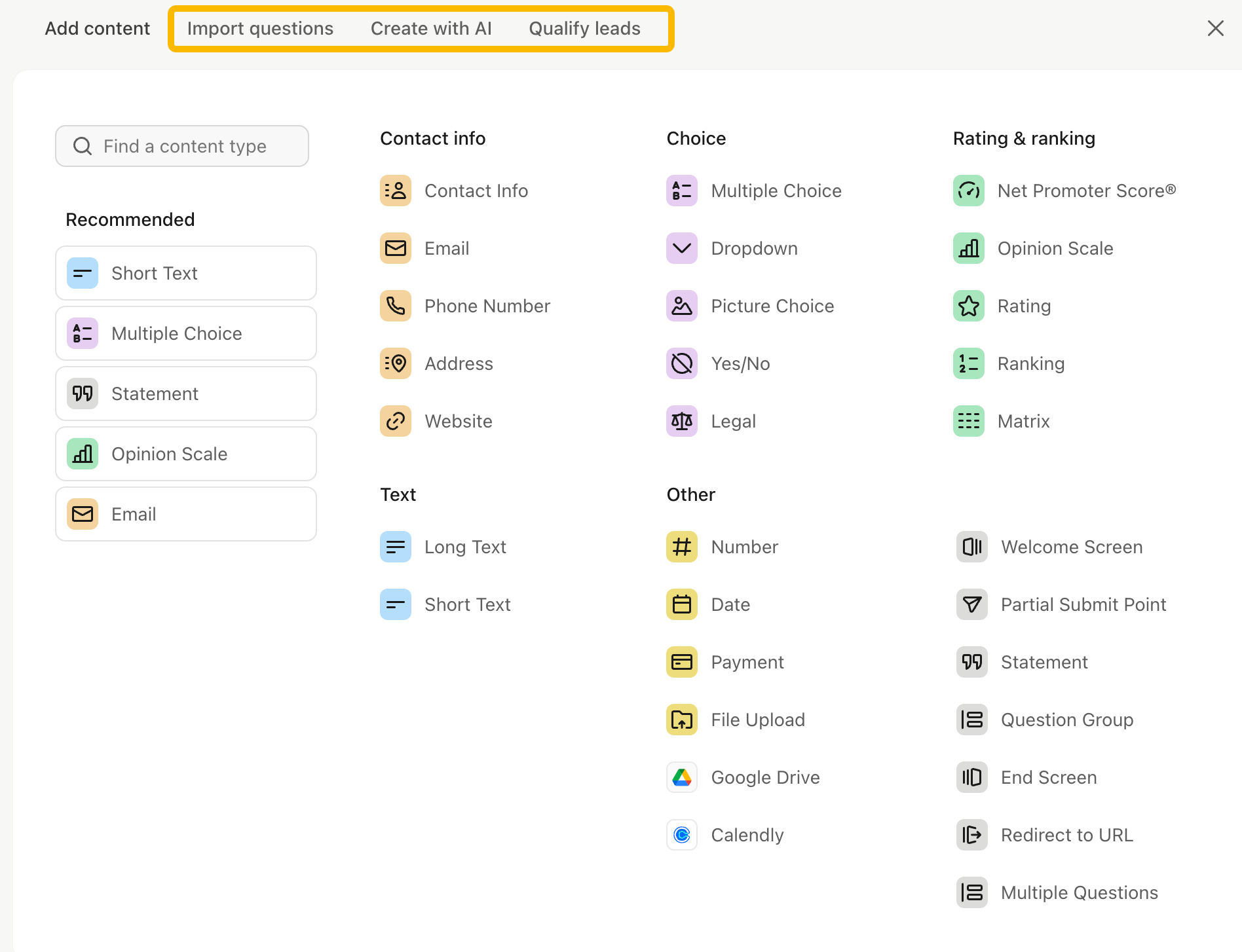Click the Picture Choice icon
The height and width of the screenshot is (952, 1242).
point(682,306)
